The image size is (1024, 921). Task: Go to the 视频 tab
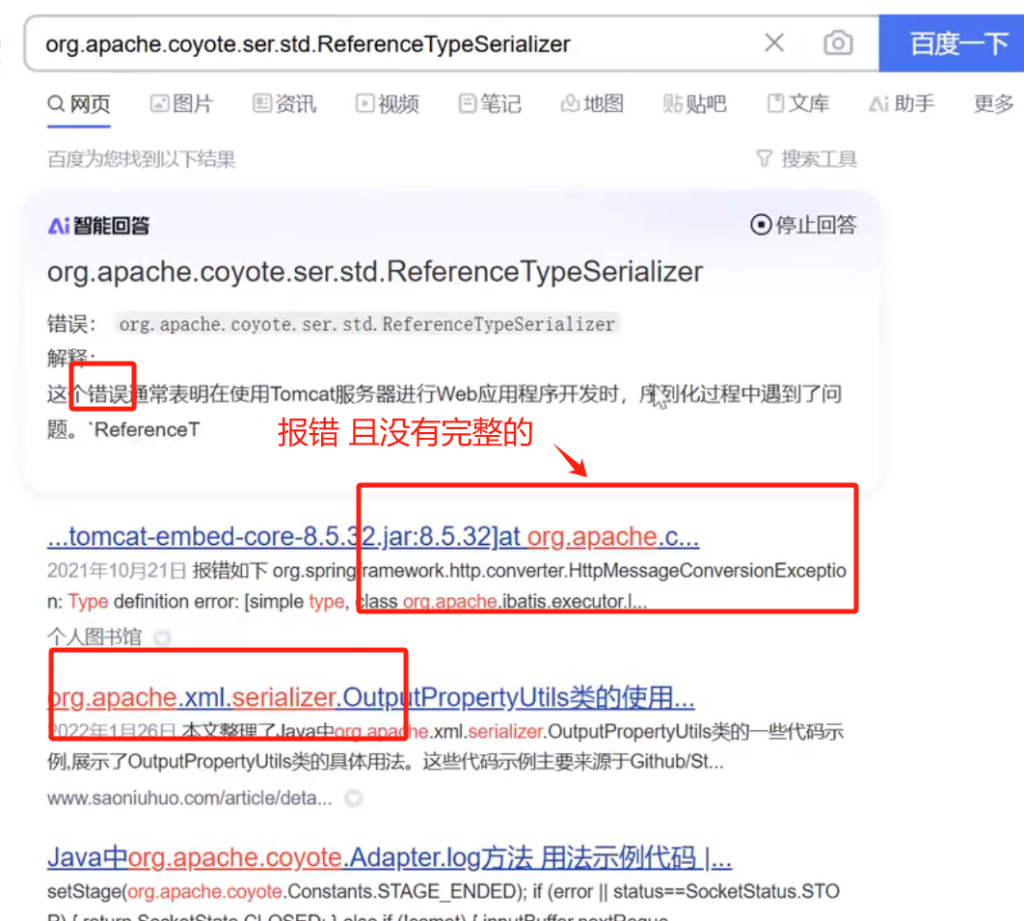387,104
